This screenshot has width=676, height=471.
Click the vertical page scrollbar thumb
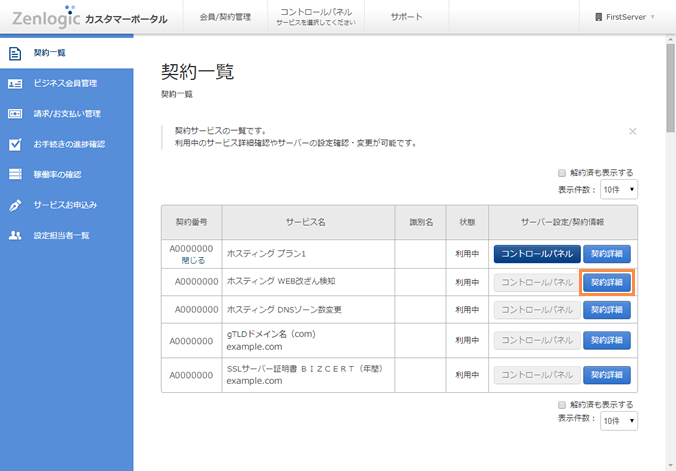point(670,88)
